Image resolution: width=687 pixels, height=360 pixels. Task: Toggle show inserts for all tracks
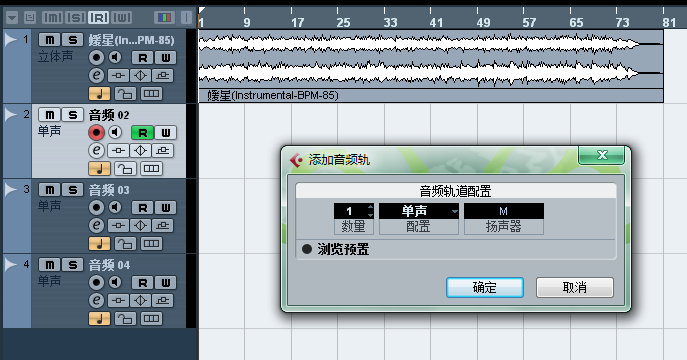[52, 18]
